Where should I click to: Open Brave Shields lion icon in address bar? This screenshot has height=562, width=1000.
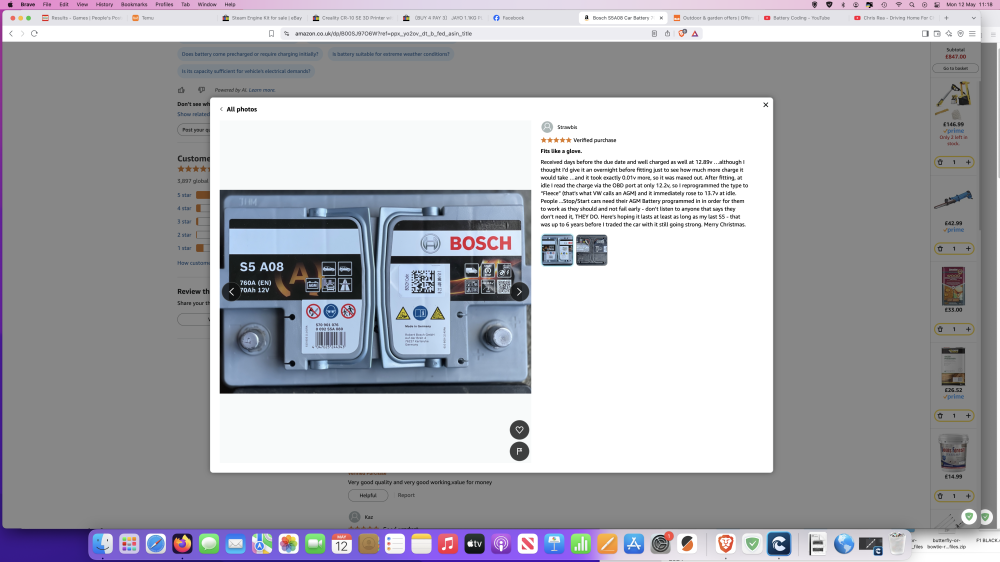[x=682, y=33]
